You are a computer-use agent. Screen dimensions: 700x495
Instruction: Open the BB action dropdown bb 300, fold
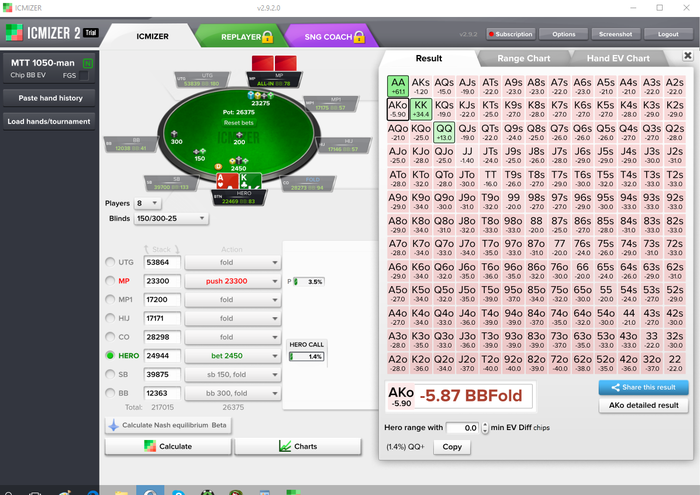(x=233, y=393)
